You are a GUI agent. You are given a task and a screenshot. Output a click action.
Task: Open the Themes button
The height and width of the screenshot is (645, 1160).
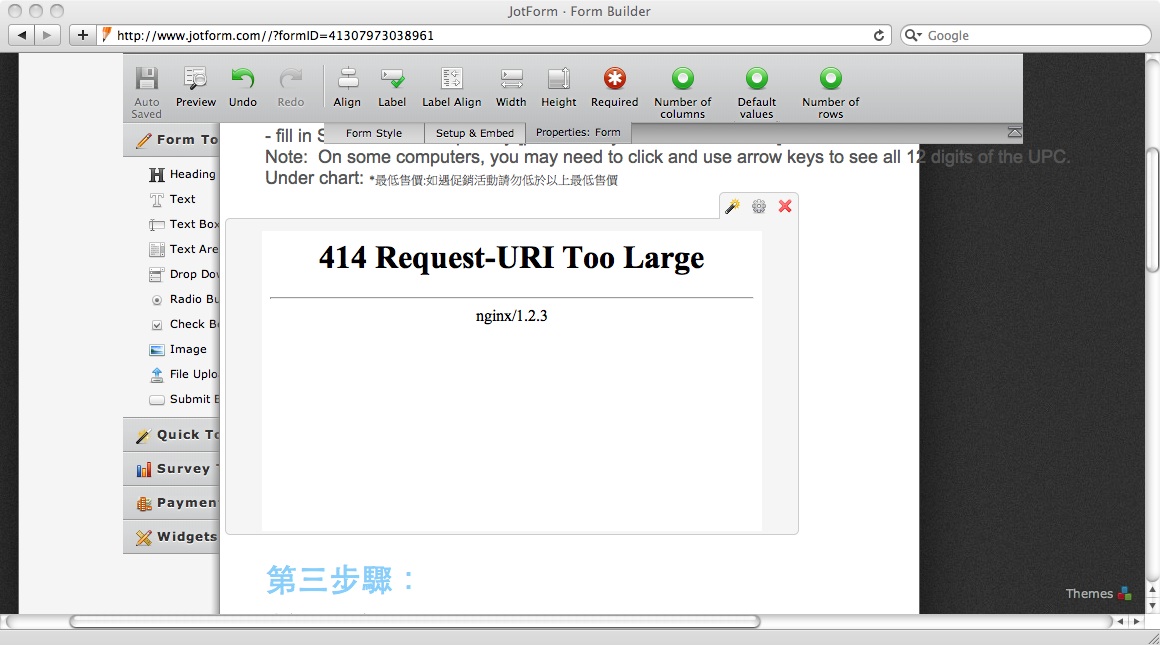[x=1098, y=593]
